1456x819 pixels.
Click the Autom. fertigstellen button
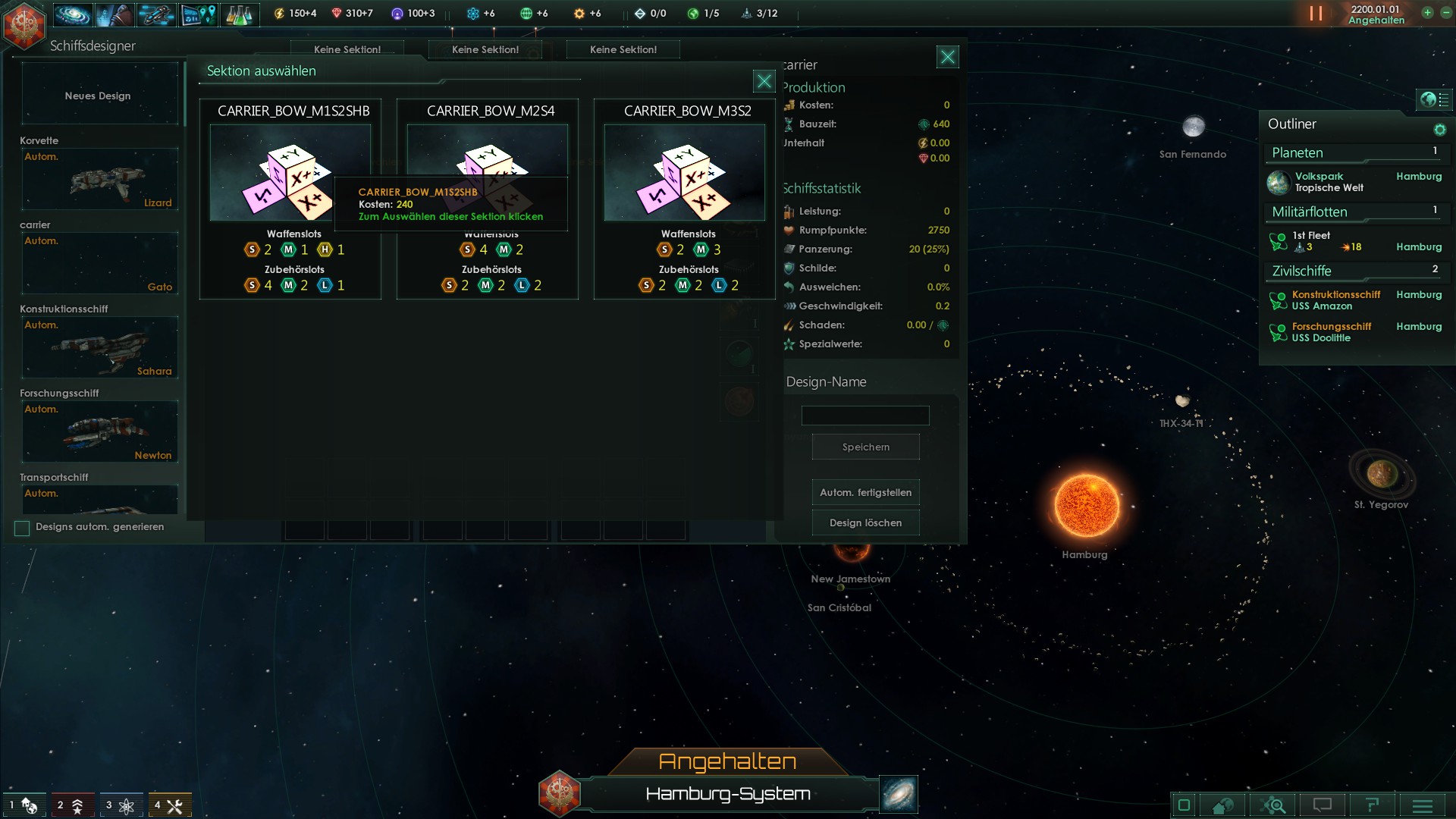(866, 492)
